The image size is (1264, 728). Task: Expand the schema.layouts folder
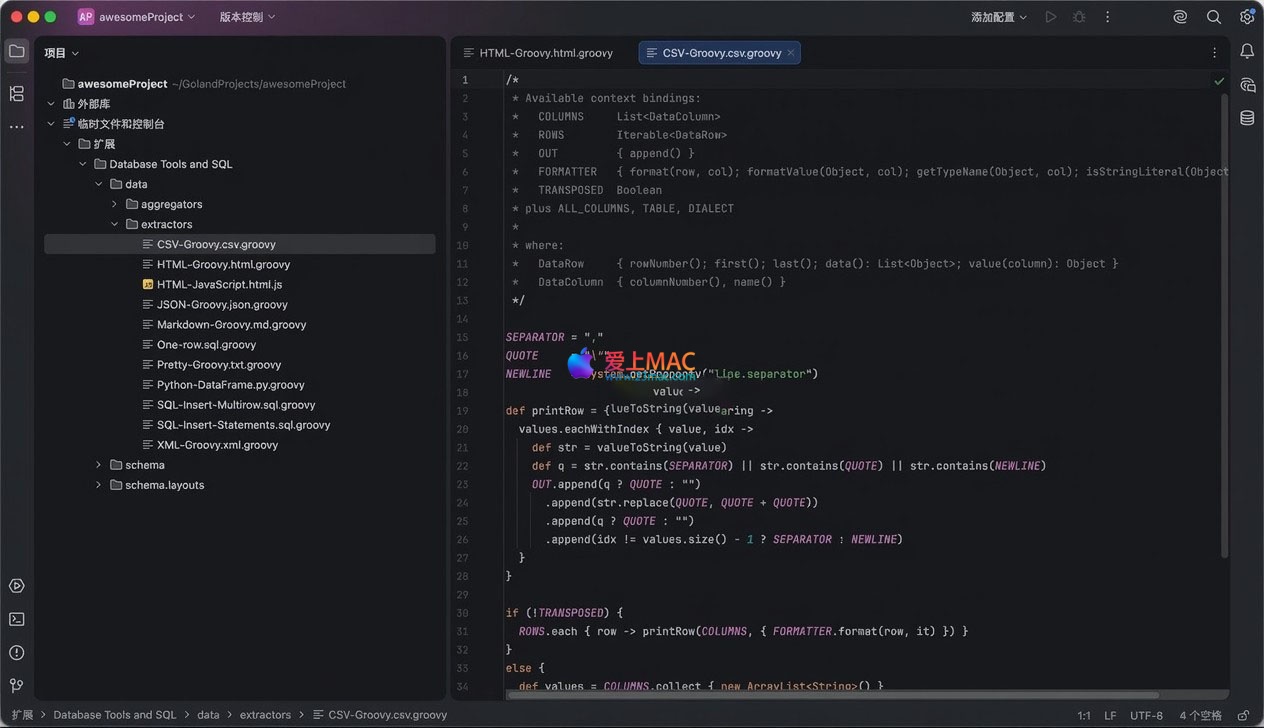[99, 485]
